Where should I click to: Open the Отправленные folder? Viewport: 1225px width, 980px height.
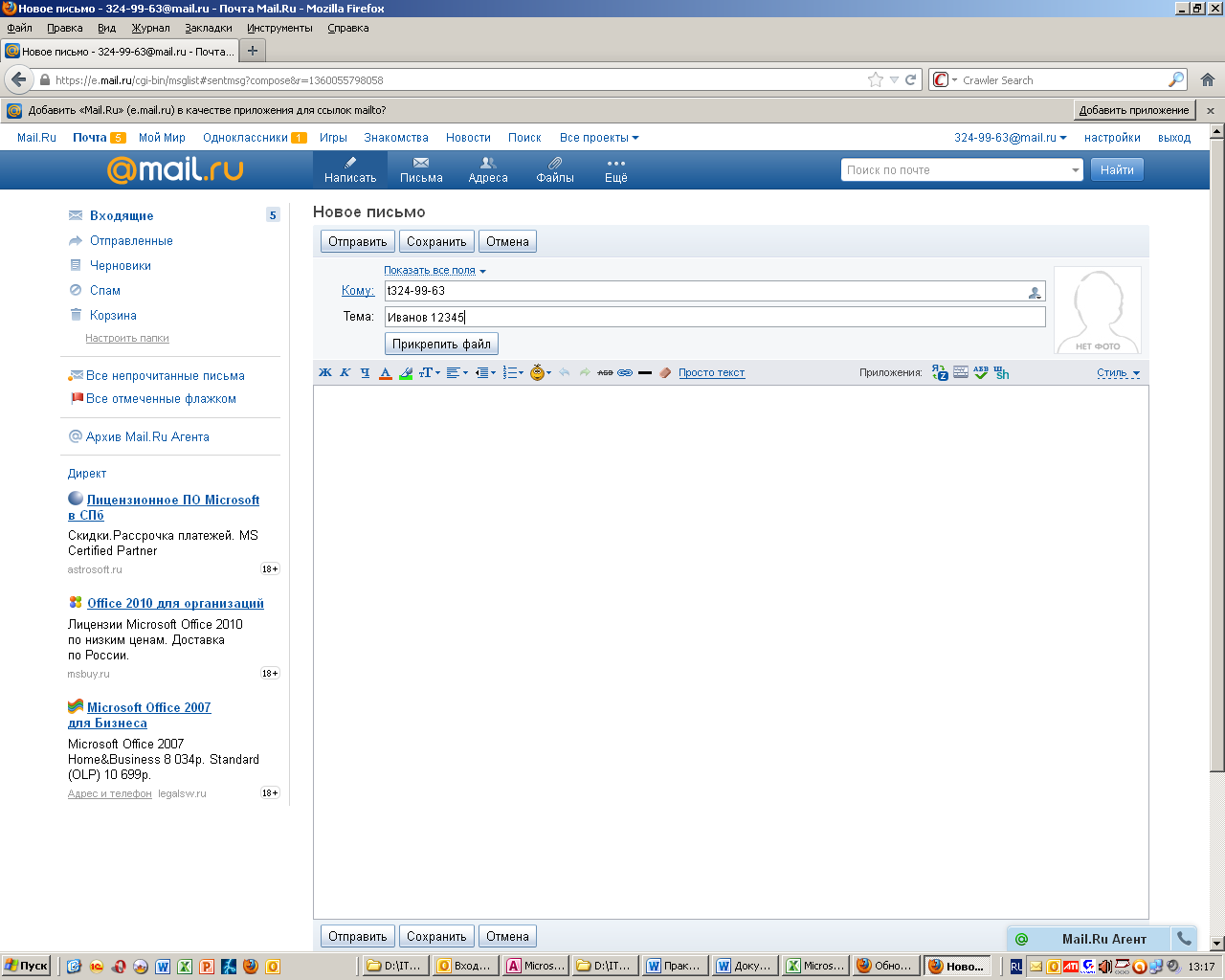[x=131, y=240]
